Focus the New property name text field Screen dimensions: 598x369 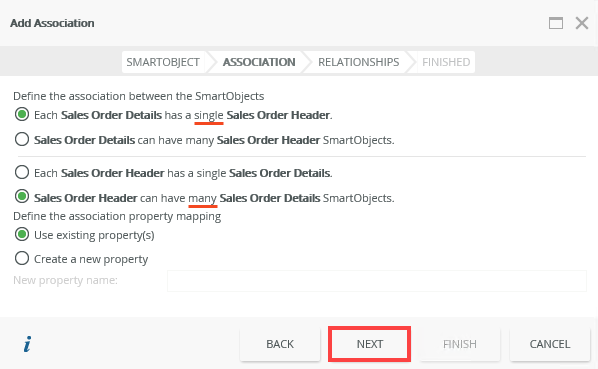tap(376, 281)
